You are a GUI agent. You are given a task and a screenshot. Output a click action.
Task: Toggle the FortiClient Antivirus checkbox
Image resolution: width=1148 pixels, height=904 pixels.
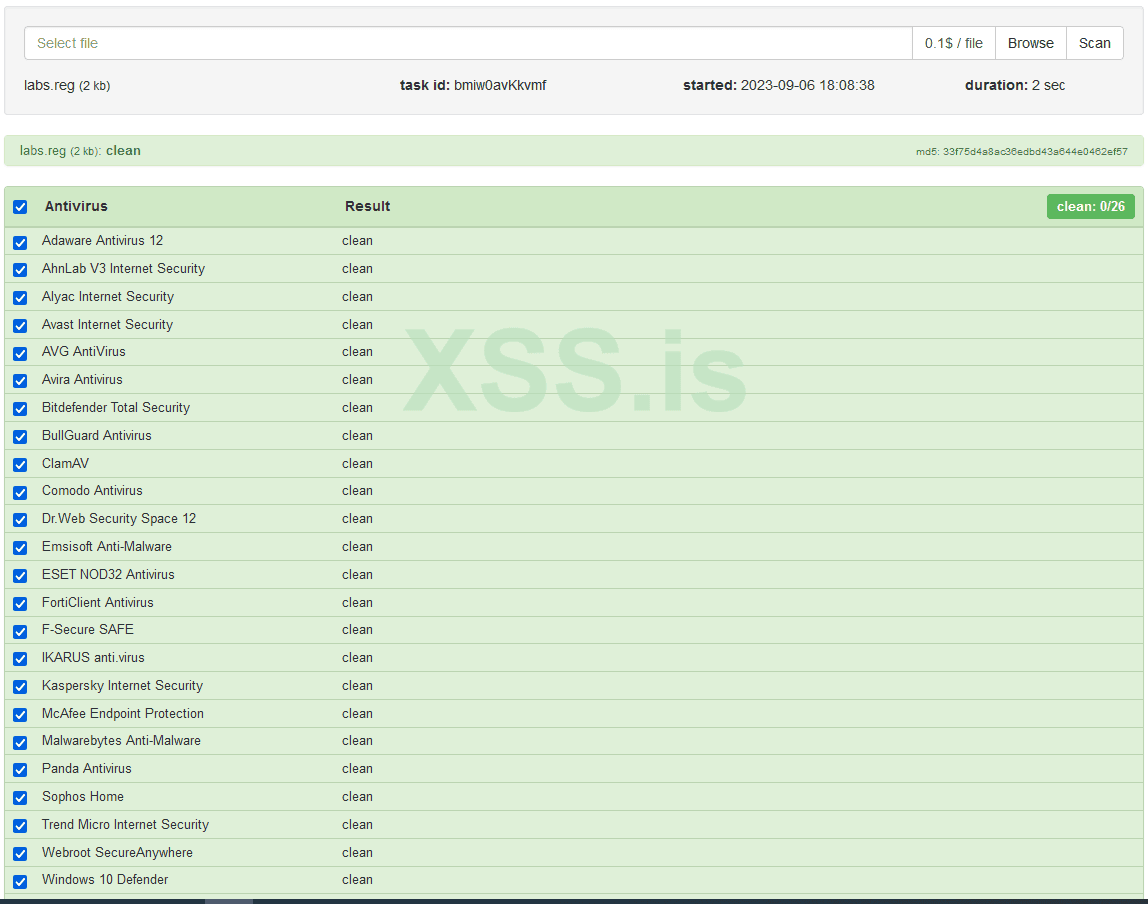[20, 604]
